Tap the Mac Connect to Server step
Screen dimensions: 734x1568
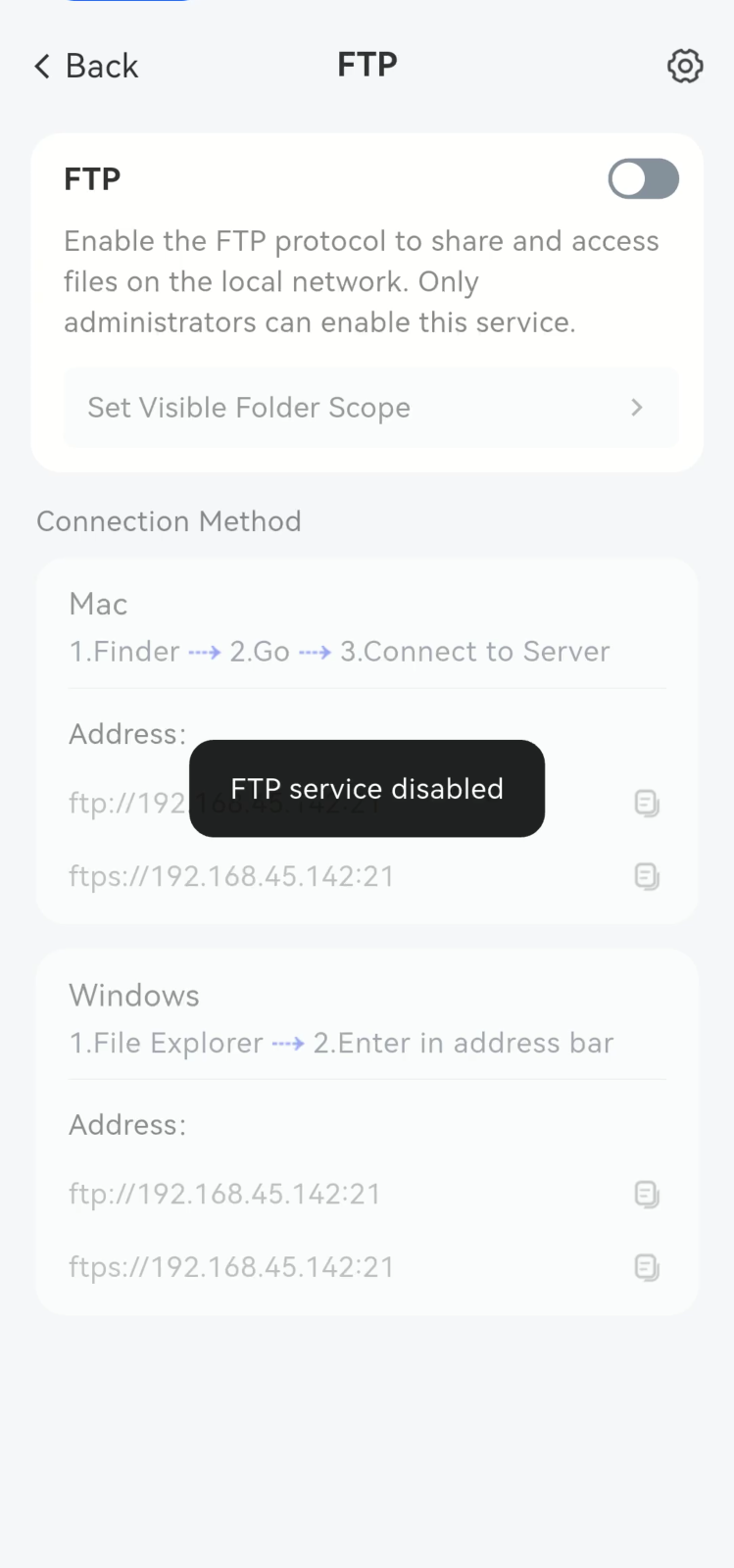[x=475, y=652]
